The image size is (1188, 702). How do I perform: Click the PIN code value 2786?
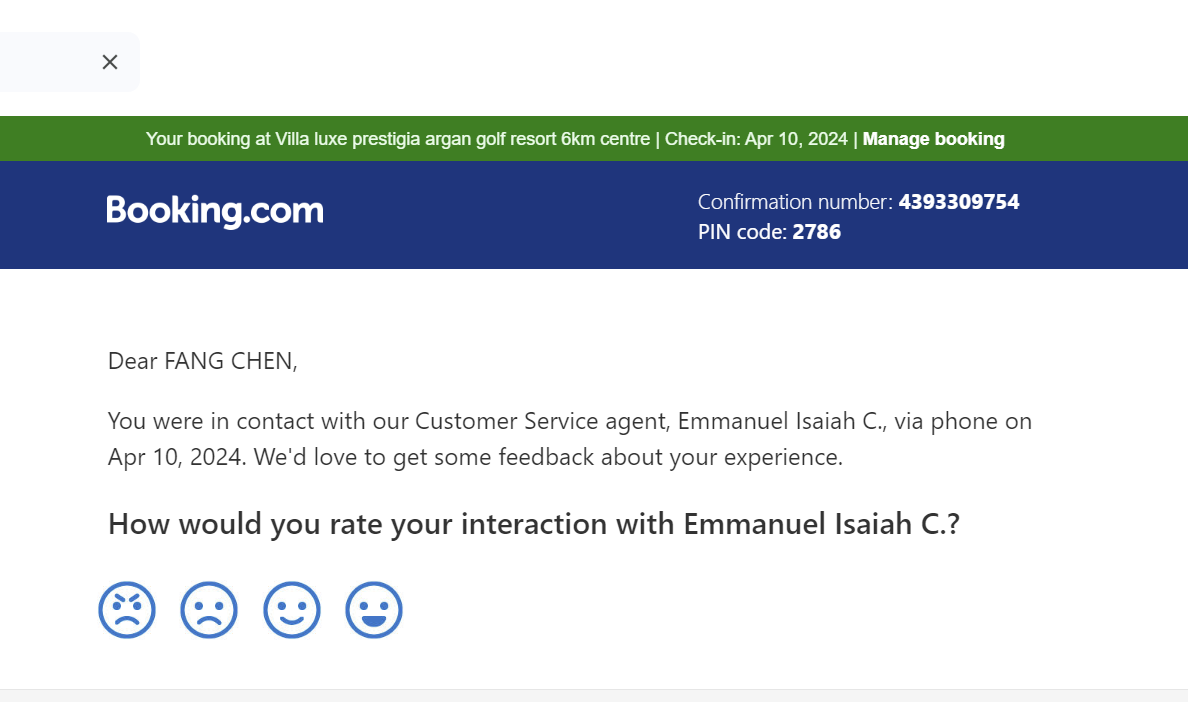coord(816,232)
